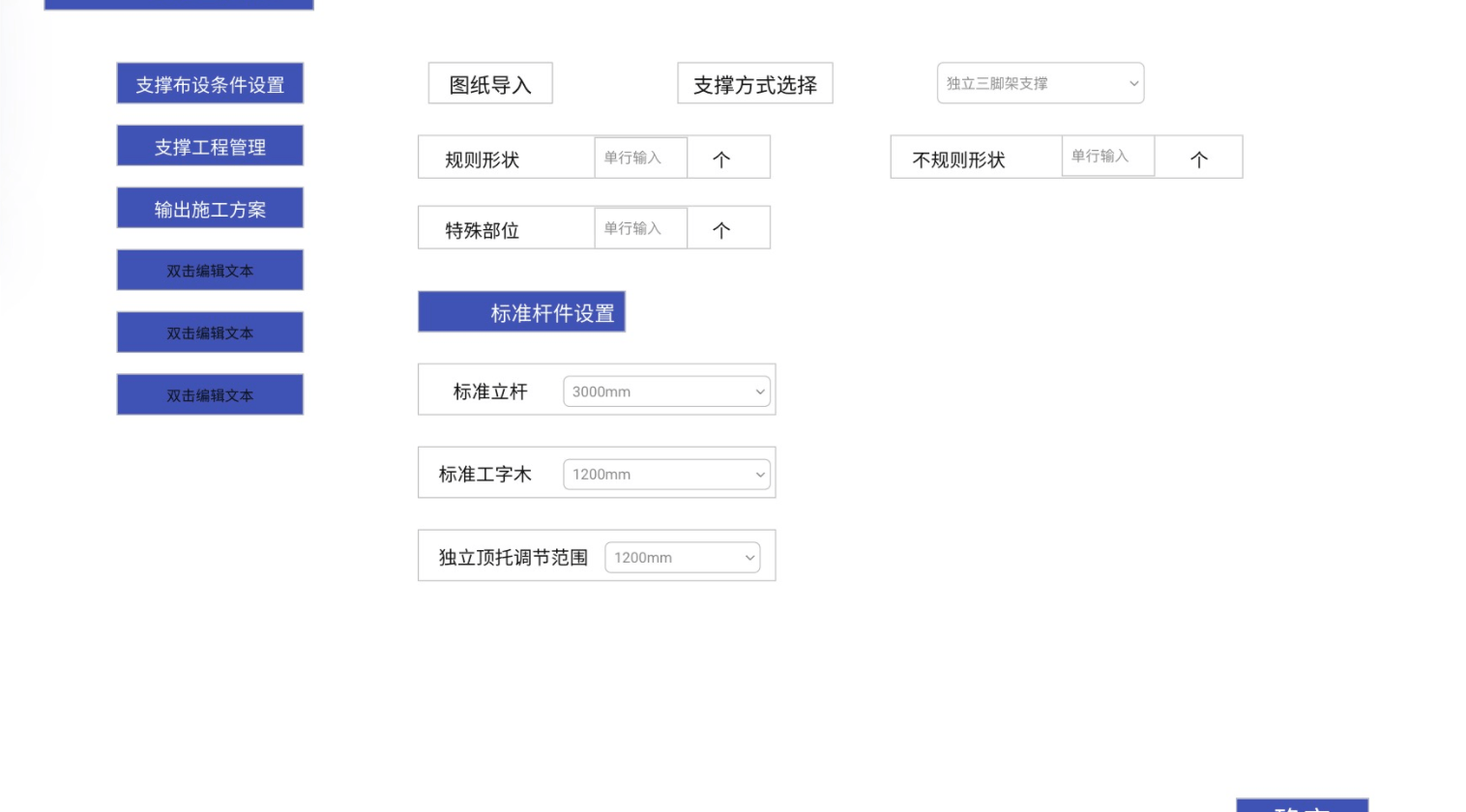The height and width of the screenshot is (812, 1466).
Task: Expand the 标准立杆 3000mm dropdown
Action: pyautogui.click(x=667, y=391)
